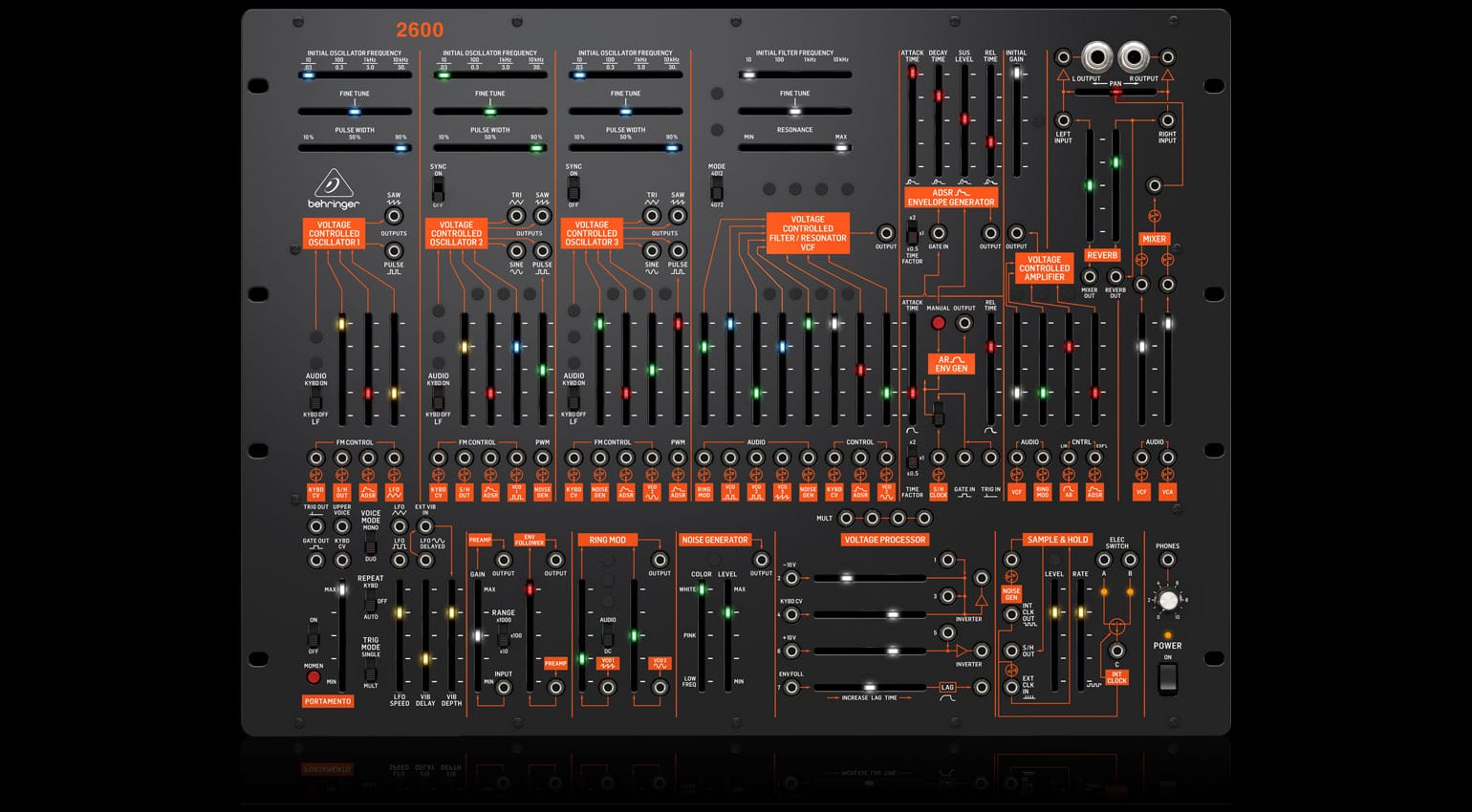Click the Noise Generator OUTPUT jack
Screen dimensions: 1472x812
click(761, 560)
